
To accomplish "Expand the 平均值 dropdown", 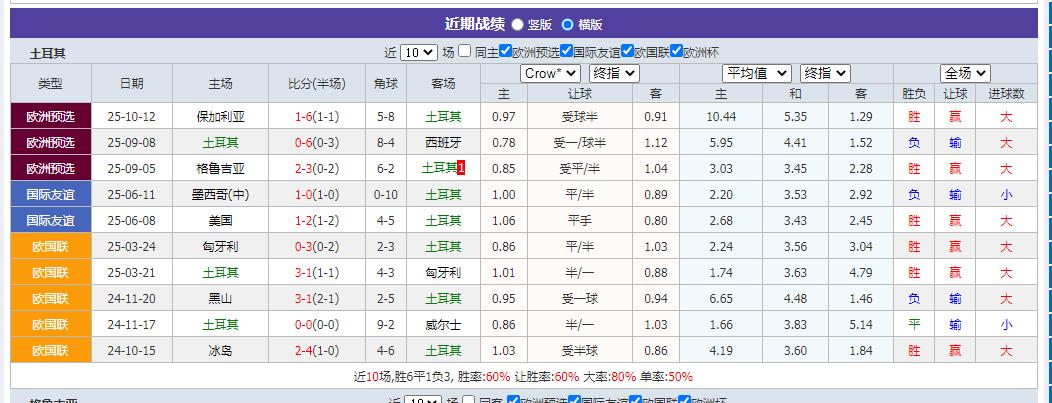I will pos(757,73).
